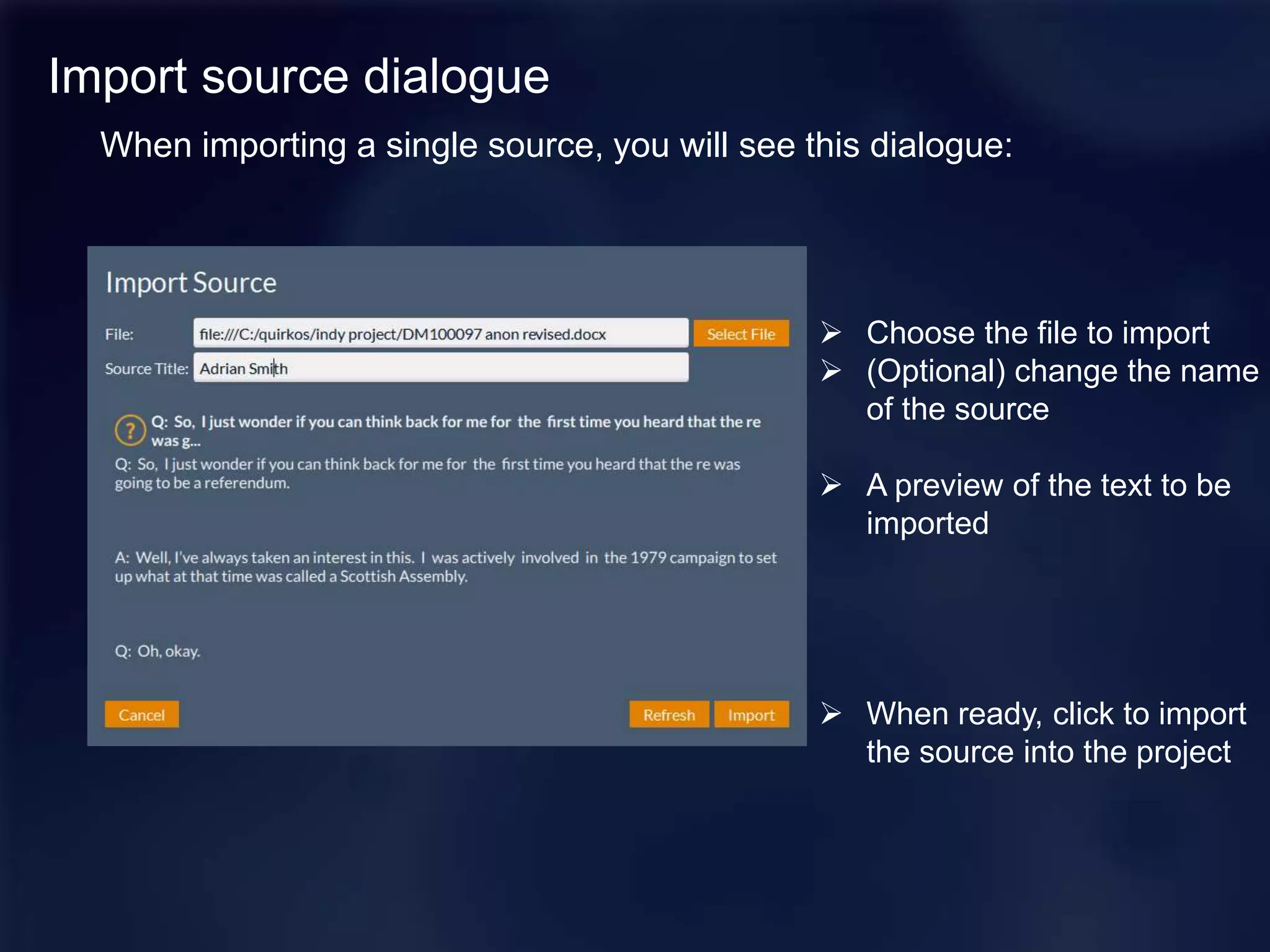Click the 'Q: Oh, okay.' line
The width and height of the screenshot is (1270, 952).
158,651
